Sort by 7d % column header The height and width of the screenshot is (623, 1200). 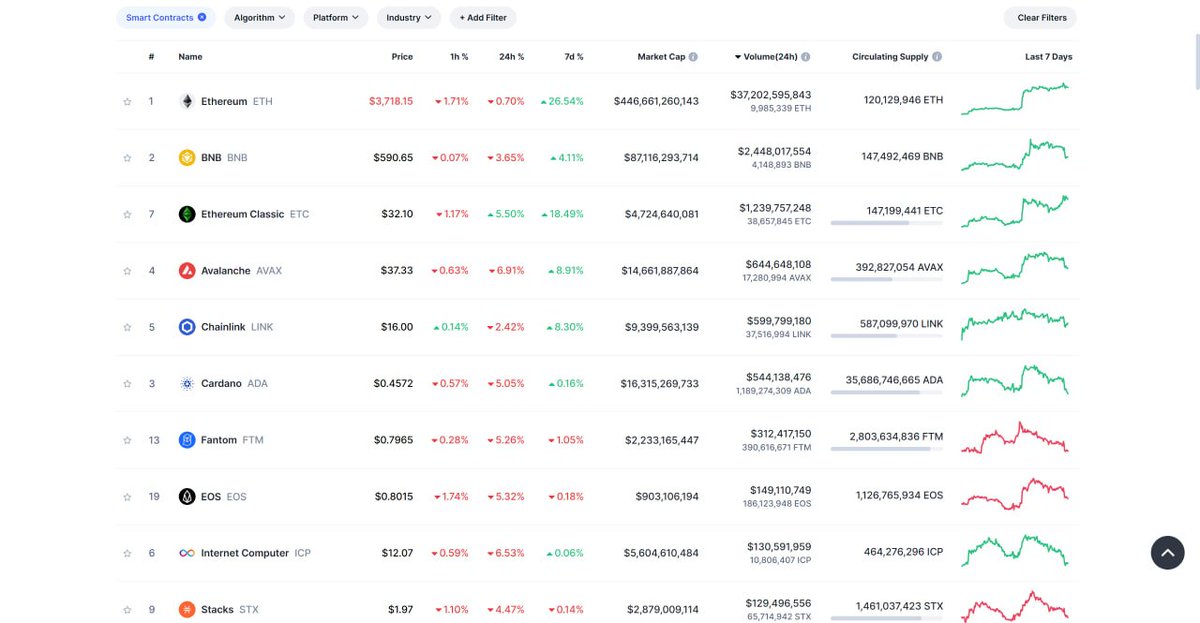click(x=573, y=57)
